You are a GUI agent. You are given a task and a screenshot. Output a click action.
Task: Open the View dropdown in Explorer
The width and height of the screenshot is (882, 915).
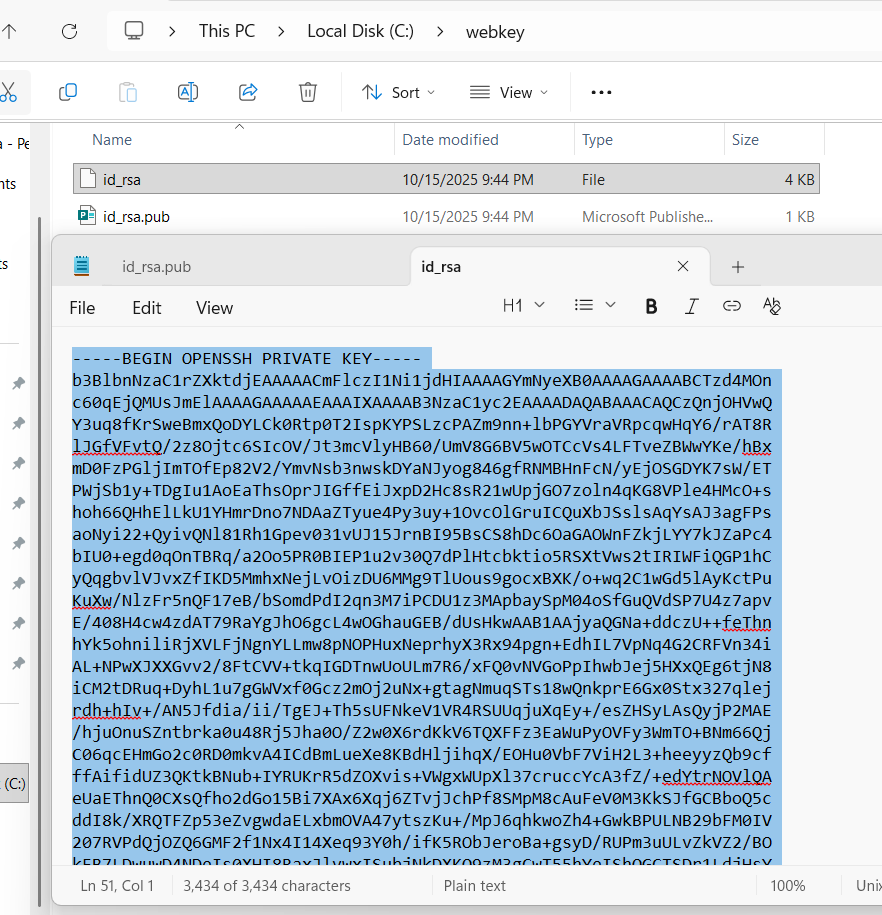pyautogui.click(x=509, y=92)
